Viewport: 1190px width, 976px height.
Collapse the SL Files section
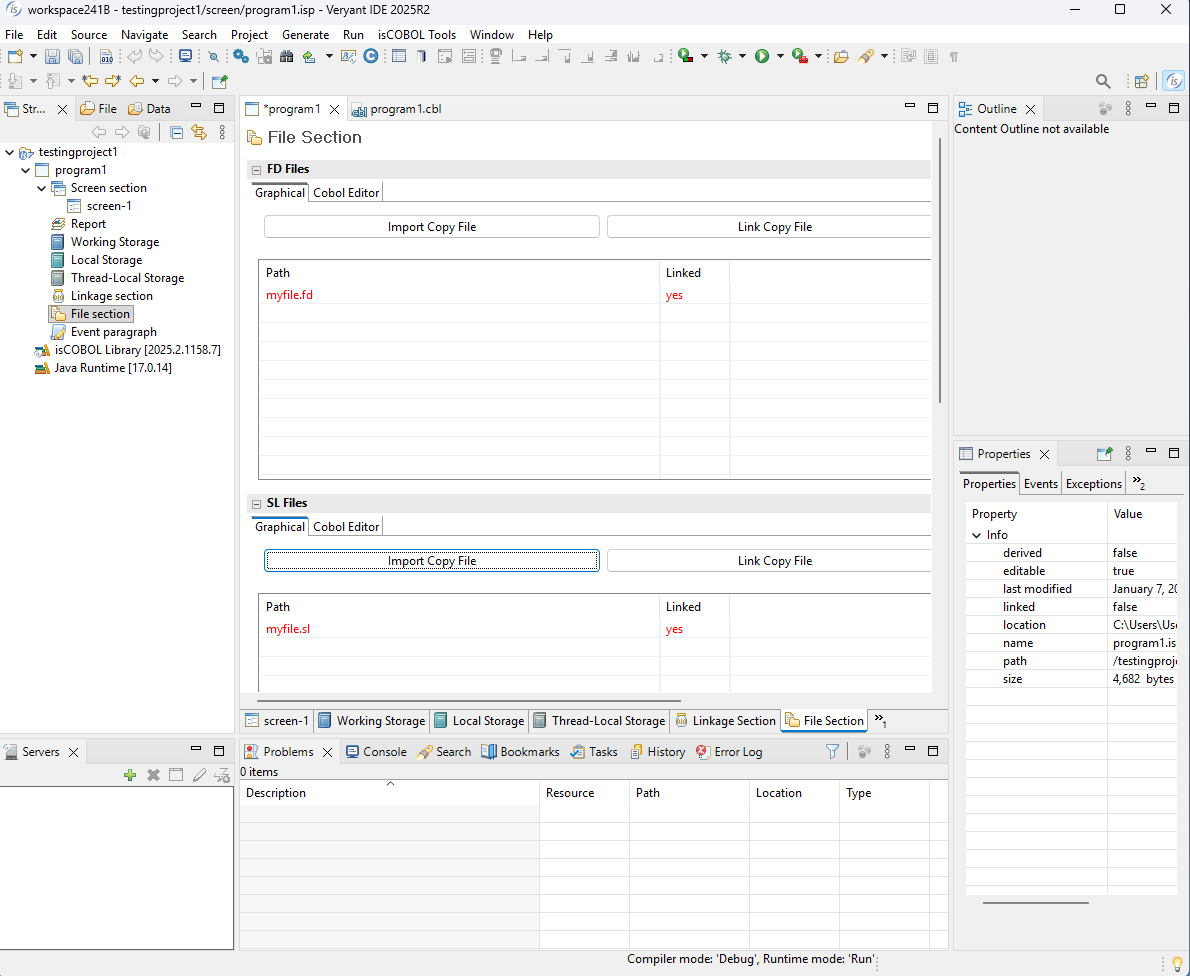(257, 504)
